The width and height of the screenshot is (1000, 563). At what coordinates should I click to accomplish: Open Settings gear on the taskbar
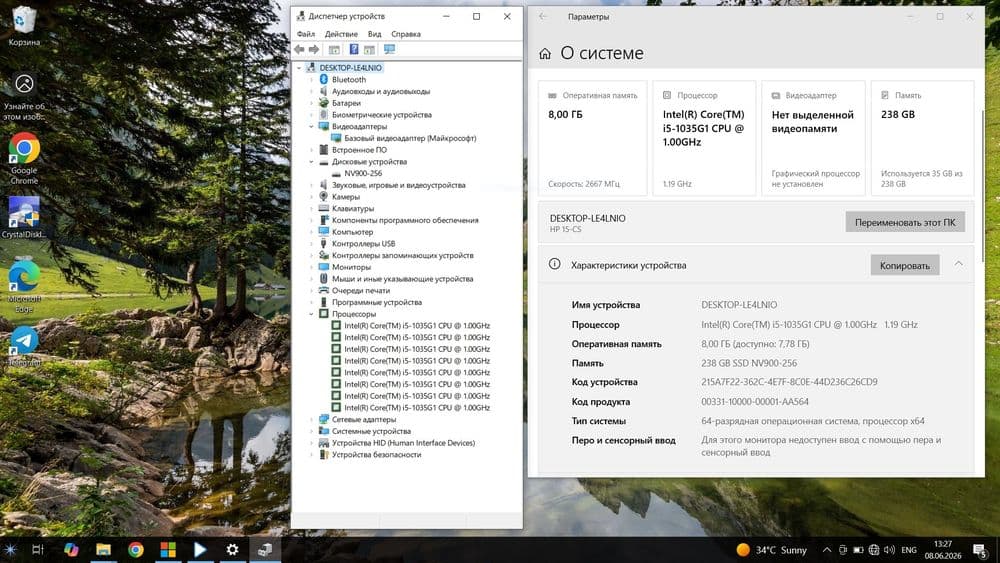pyautogui.click(x=232, y=549)
